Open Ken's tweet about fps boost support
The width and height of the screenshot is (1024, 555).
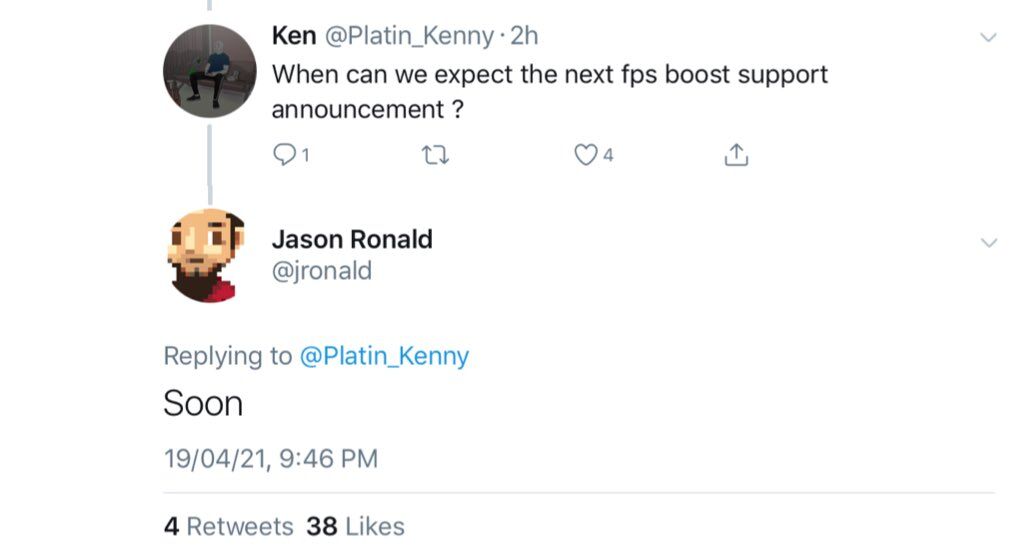pyautogui.click(x=549, y=90)
